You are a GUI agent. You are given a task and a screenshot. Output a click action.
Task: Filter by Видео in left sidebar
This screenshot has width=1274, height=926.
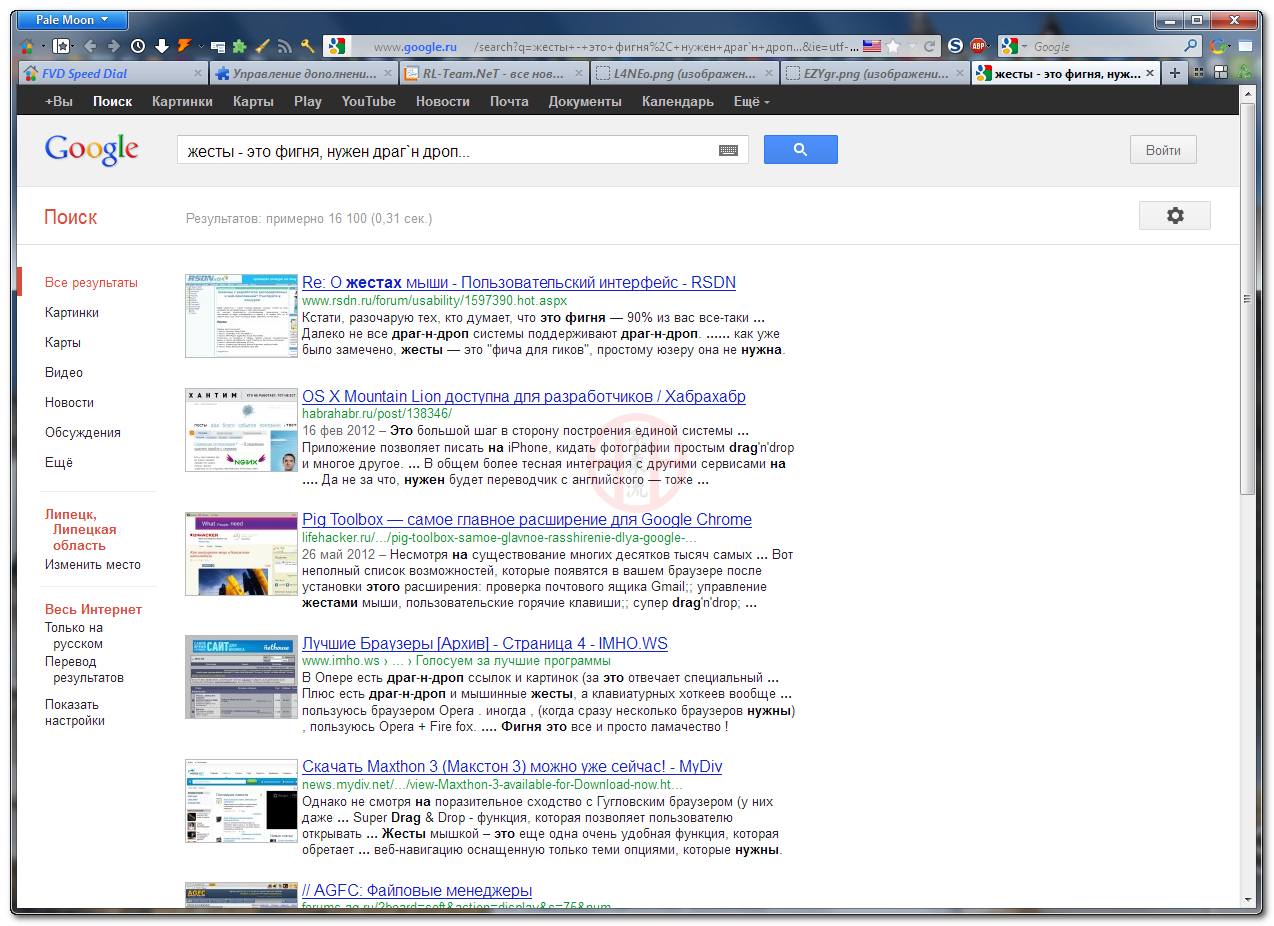[64, 373]
